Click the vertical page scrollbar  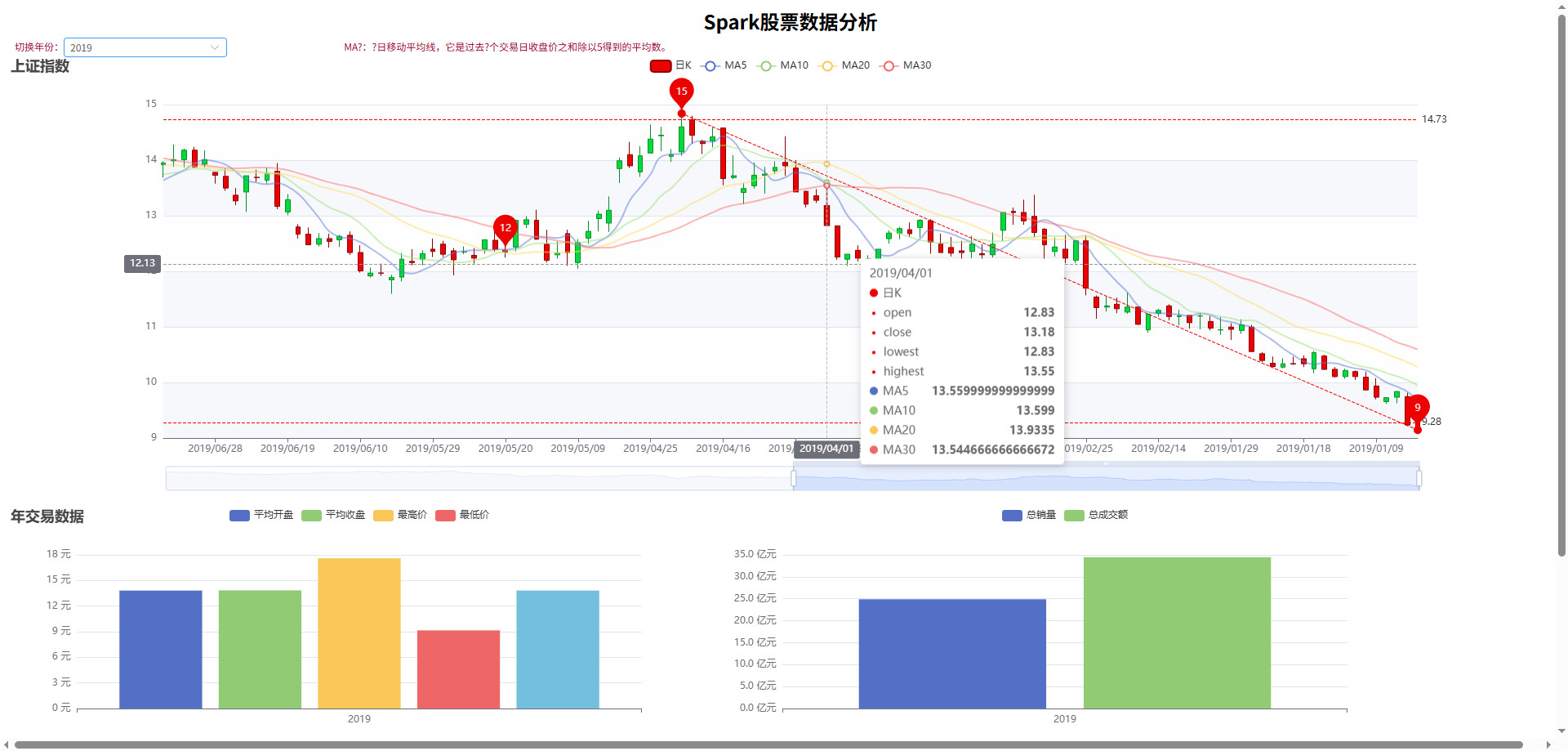[x=1561, y=286]
